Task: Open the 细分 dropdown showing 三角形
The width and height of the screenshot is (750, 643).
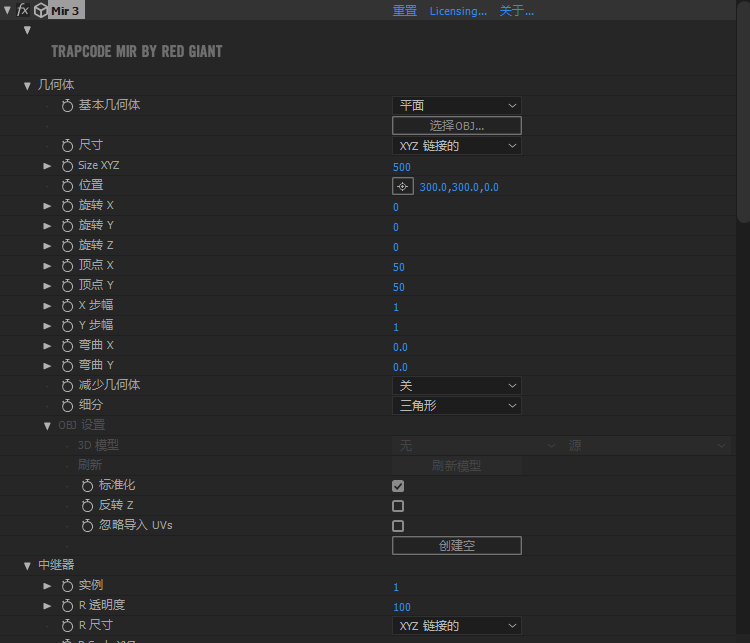Action: click(x=457, y=406)
